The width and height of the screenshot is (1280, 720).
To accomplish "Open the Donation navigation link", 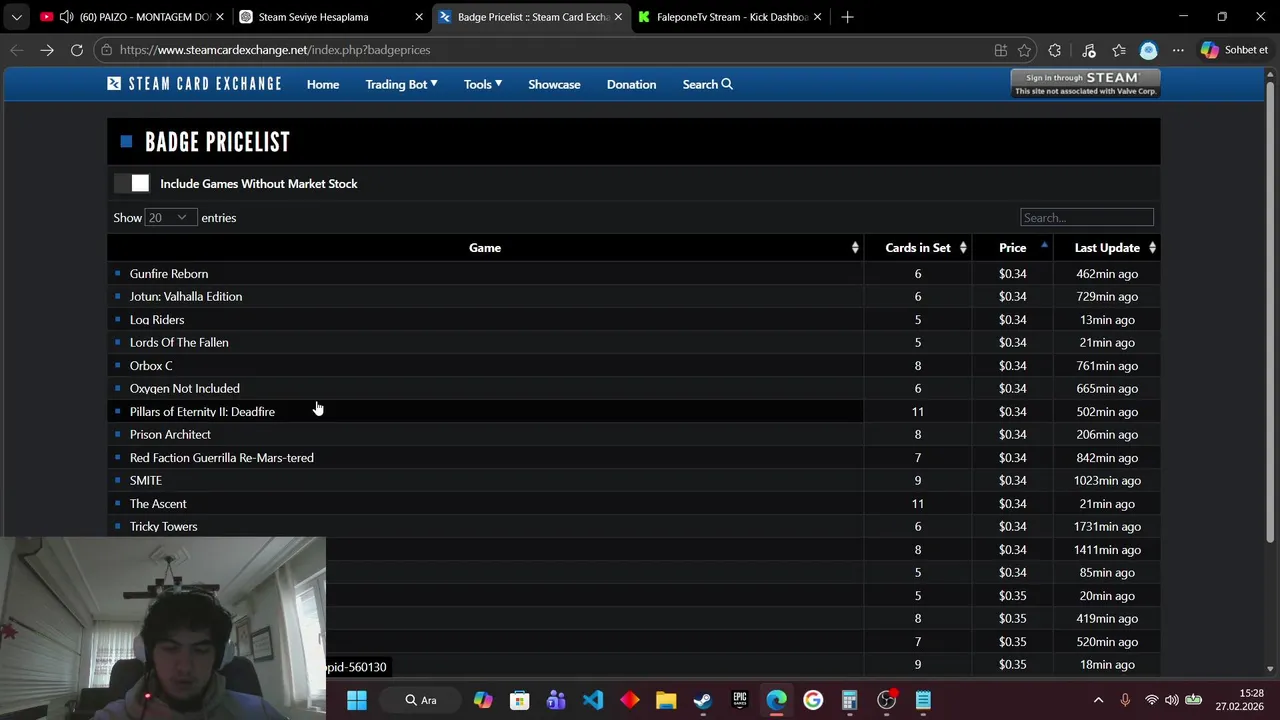I will coord(631,84).
